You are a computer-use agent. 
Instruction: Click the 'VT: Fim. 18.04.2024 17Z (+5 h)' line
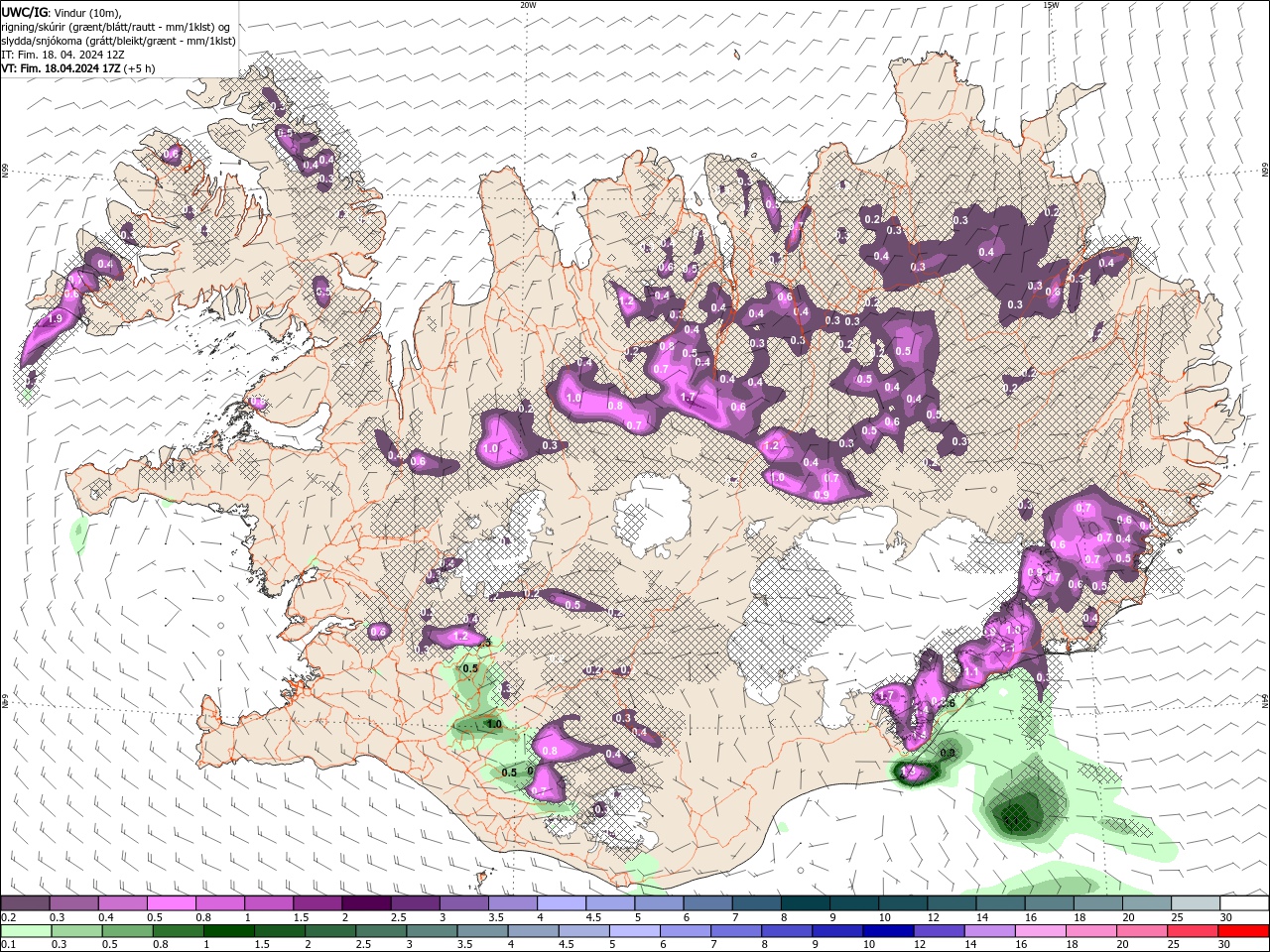(77, 68)
